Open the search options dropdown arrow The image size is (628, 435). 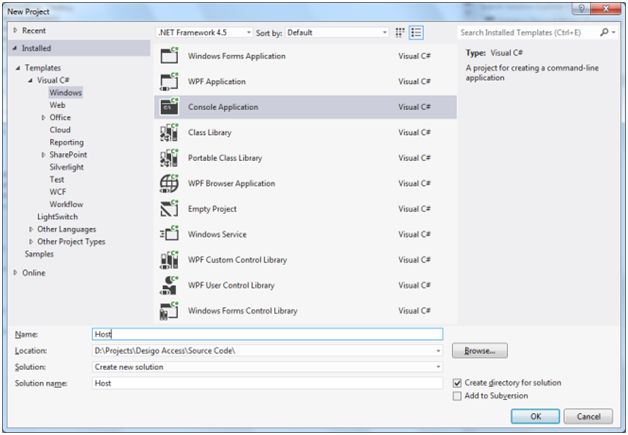click(x=614, y=32)
